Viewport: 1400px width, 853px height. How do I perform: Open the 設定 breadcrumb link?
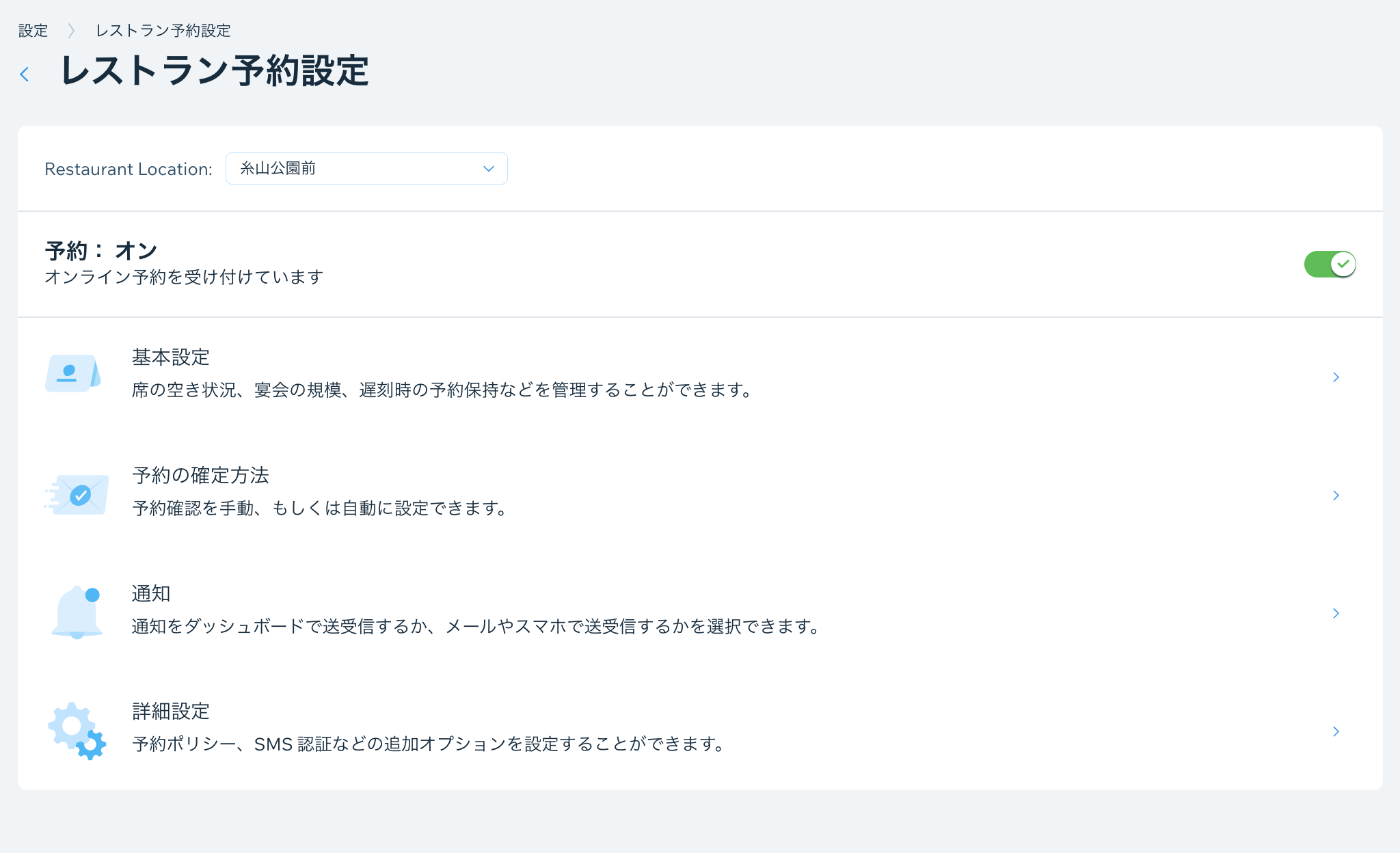[x=33, y=31]
